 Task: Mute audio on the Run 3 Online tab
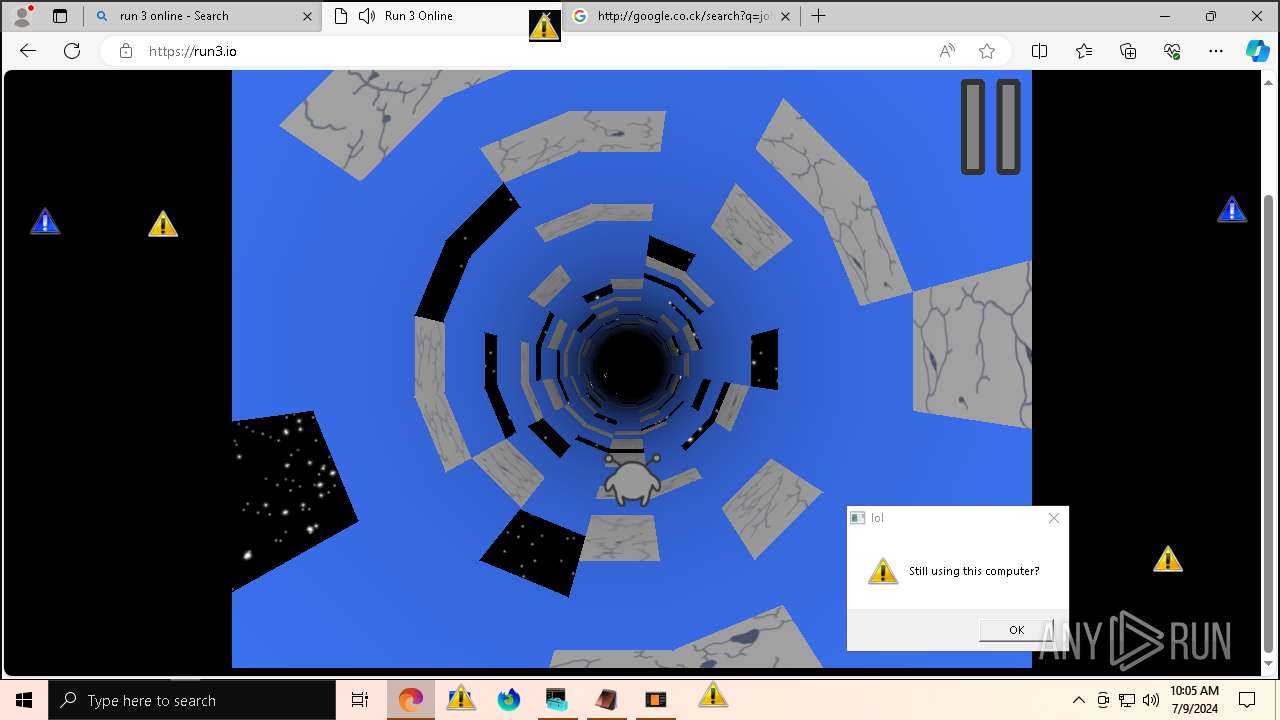pyautogui.click(x=367, y=16)
